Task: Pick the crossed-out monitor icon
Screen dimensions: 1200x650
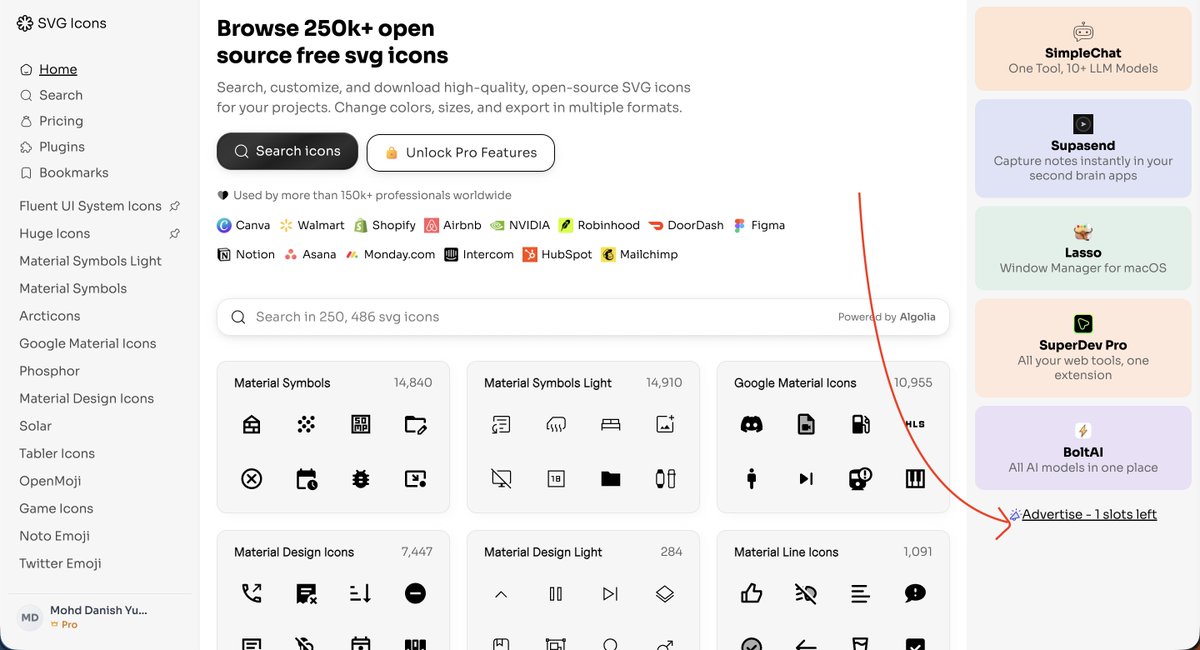Action: click(502, 479)
